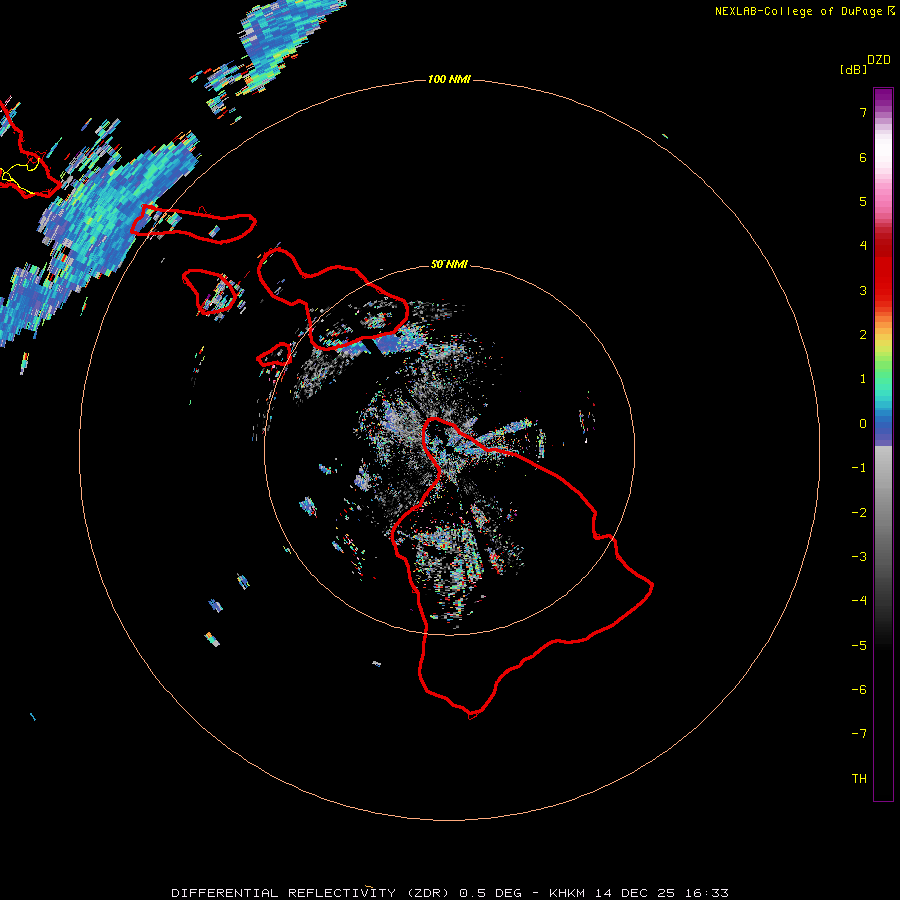Click the 0.5 DEG elevation text

(x=490, y=893)
